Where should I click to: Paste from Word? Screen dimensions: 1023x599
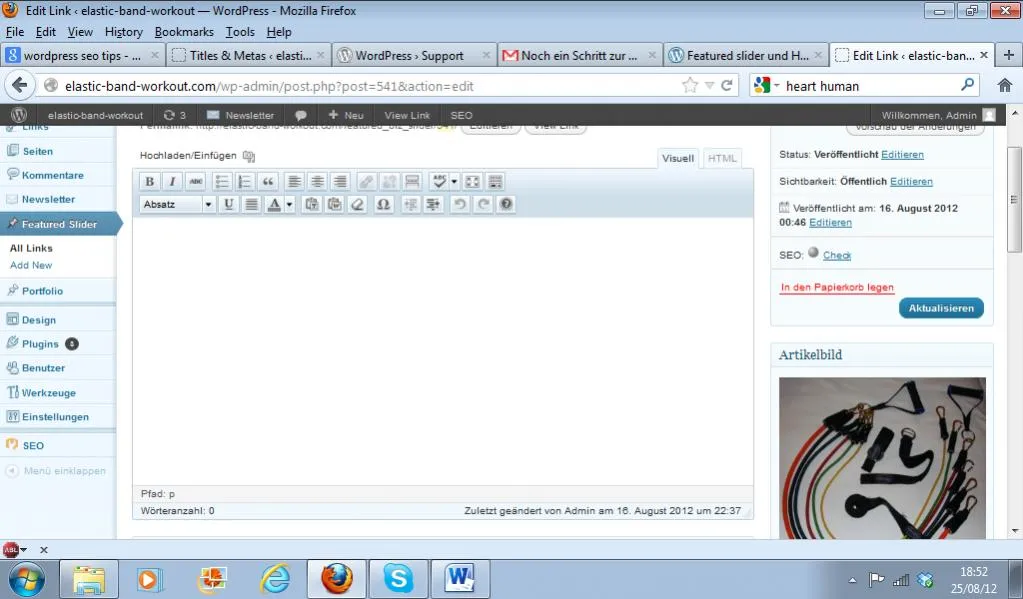click(x=335, y=204)
